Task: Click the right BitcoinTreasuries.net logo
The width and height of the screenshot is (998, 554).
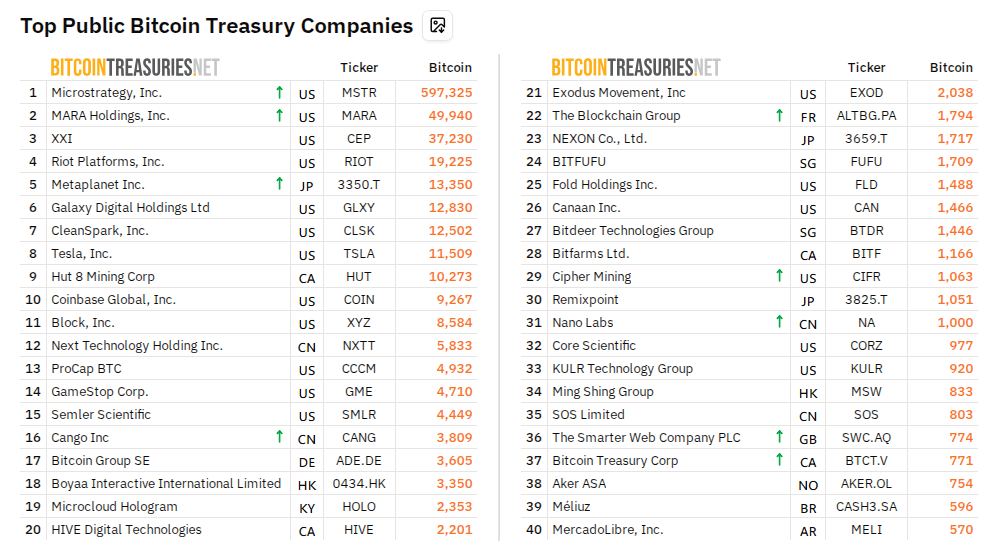Action: (x=636, y=67)
